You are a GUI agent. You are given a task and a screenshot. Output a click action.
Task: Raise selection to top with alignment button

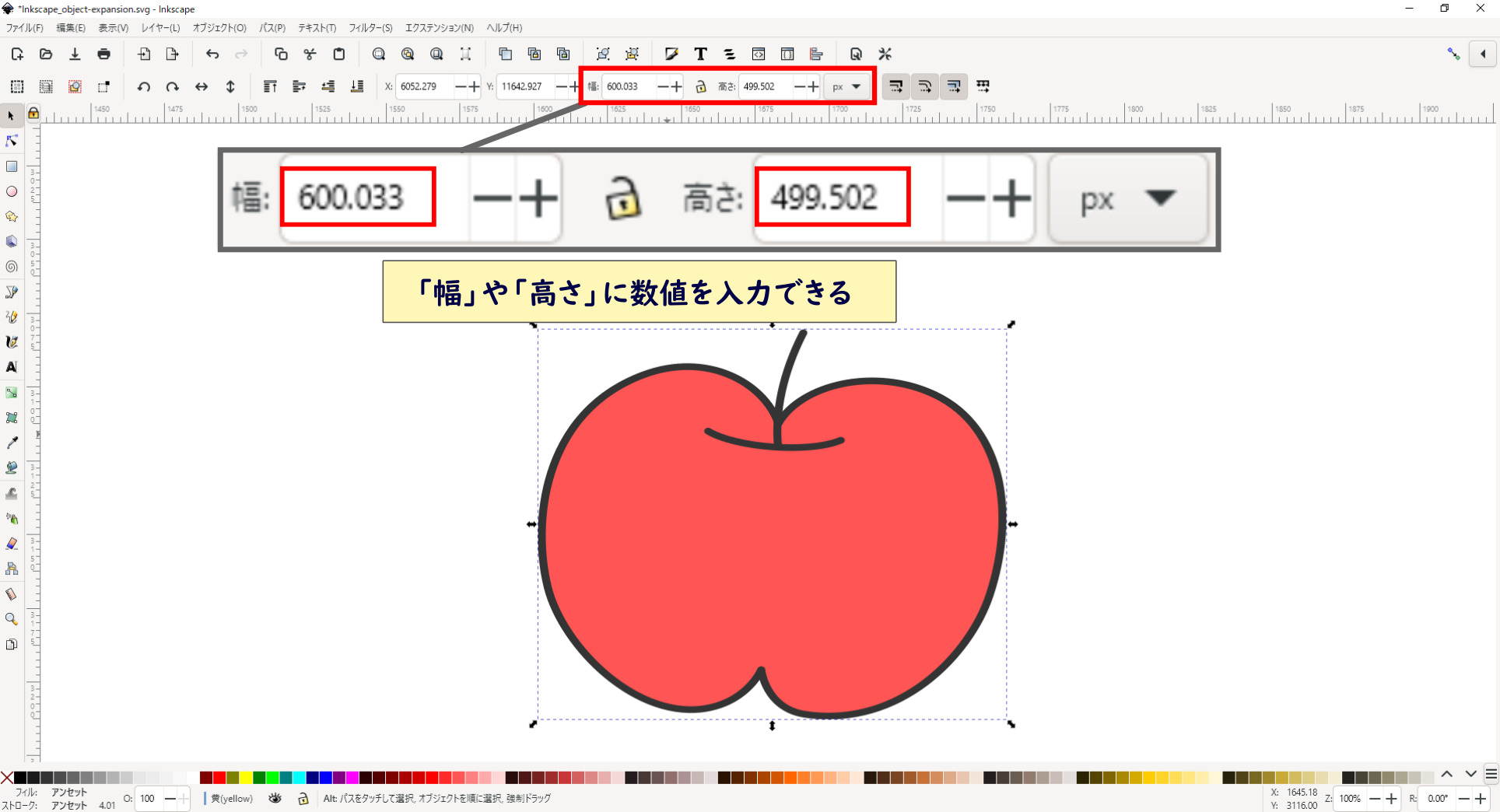[271, 86]
